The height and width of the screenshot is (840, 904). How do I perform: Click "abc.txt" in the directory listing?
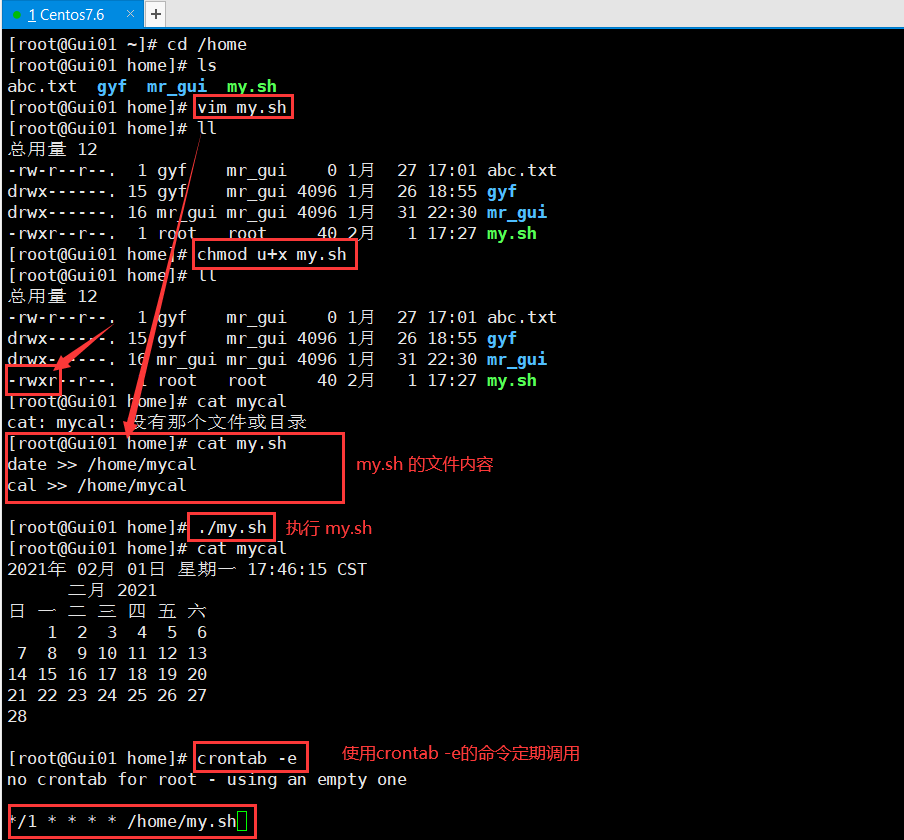pos(42,86)
